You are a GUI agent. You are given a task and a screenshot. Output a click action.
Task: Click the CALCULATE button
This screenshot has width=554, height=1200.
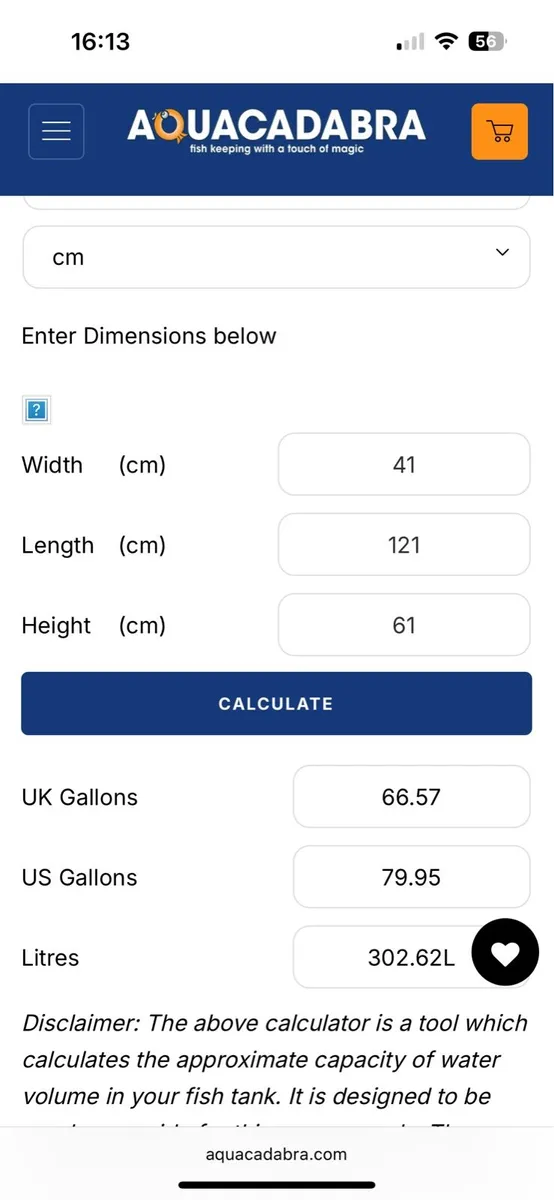click(x=276, y=703)
